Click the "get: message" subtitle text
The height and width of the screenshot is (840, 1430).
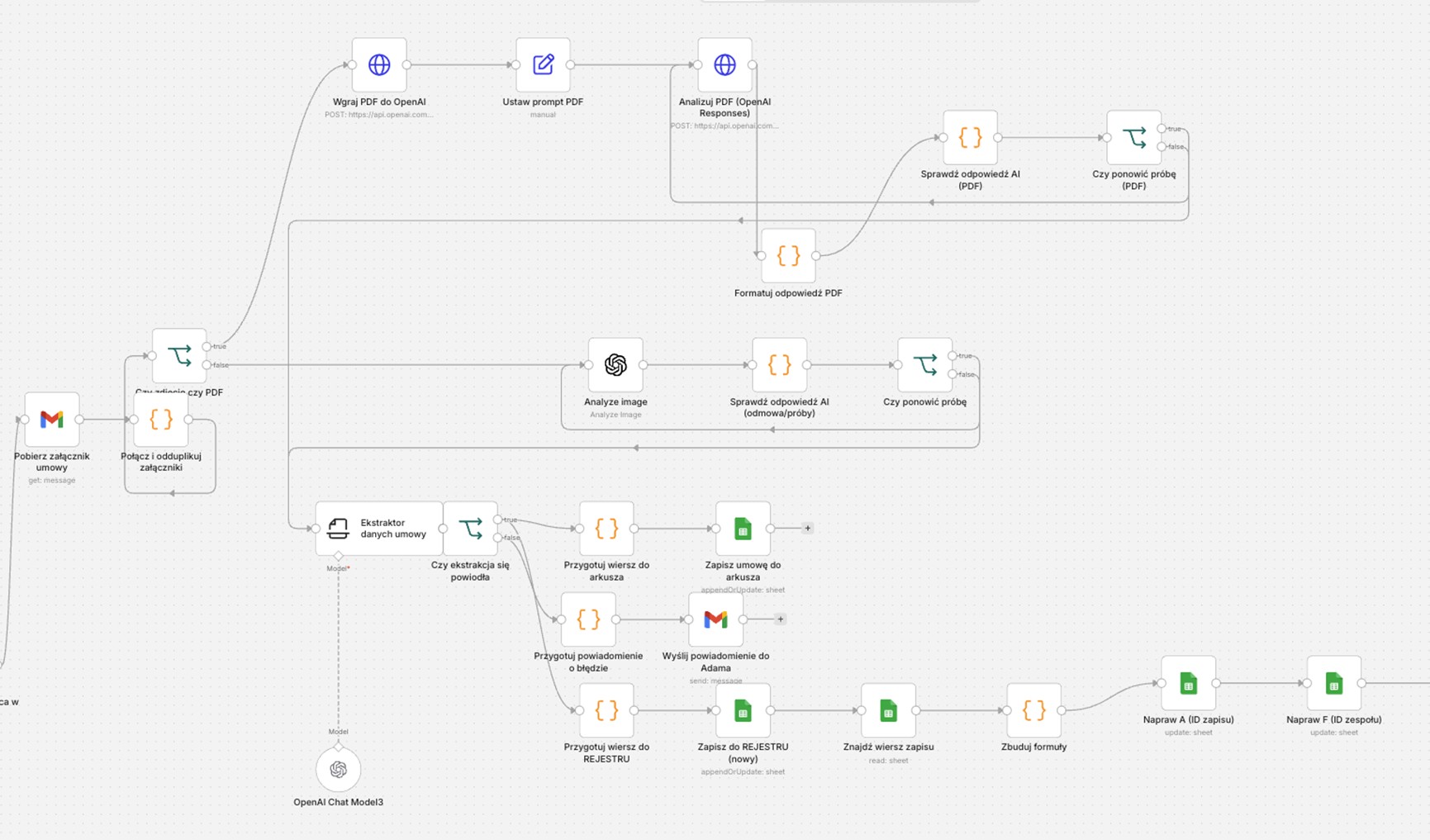pos(52,480)
